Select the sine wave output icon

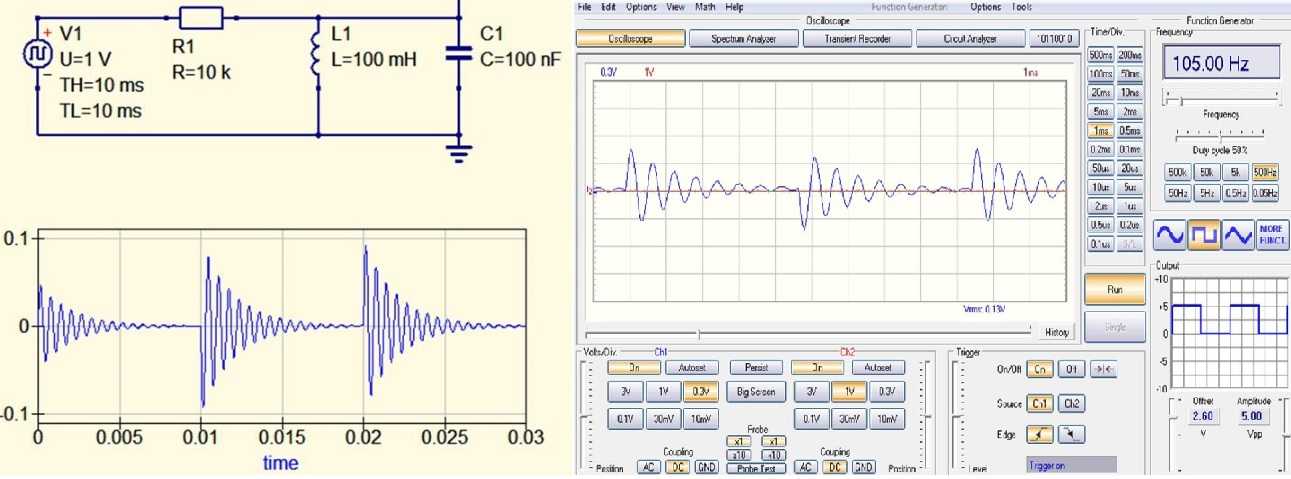click(1169, 235)
